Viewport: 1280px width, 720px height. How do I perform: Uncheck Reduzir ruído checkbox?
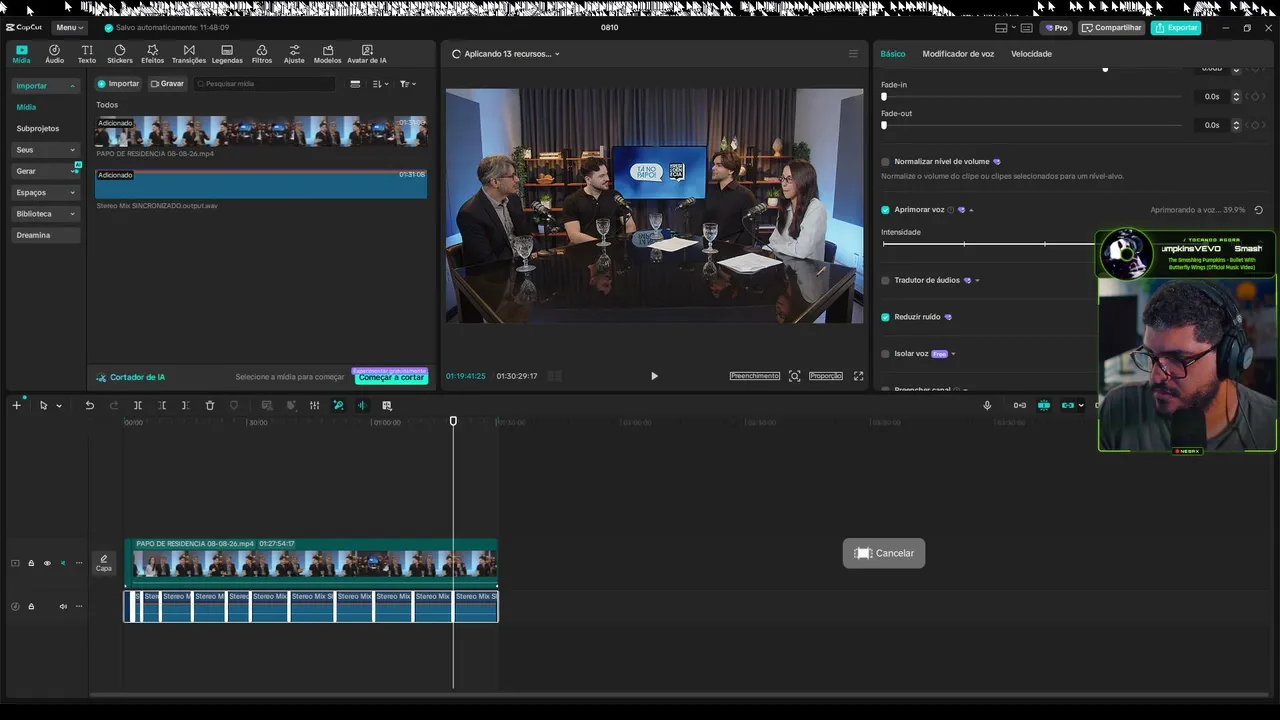[885, 317]
